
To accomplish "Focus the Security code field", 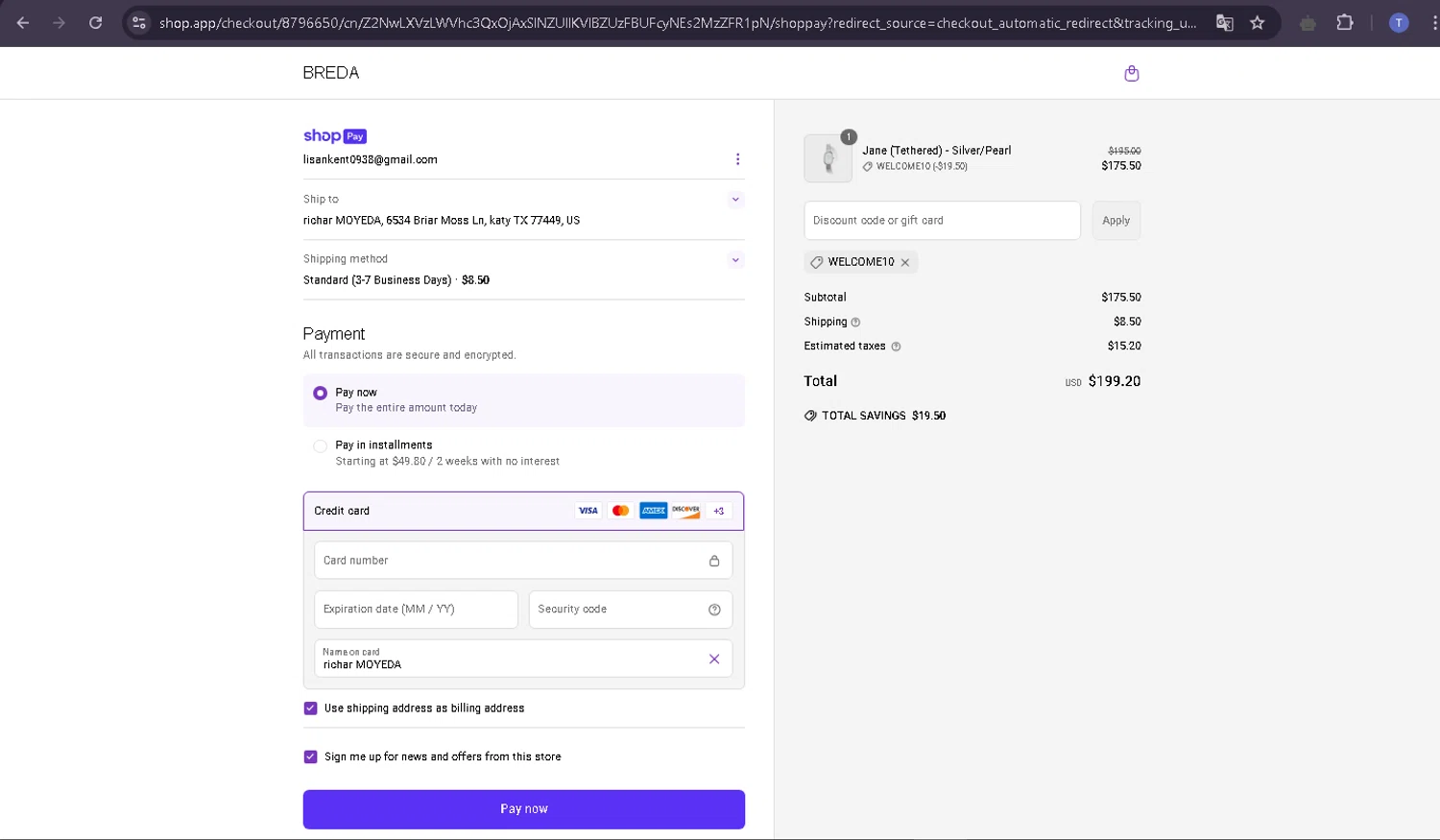I will (631, 610).
